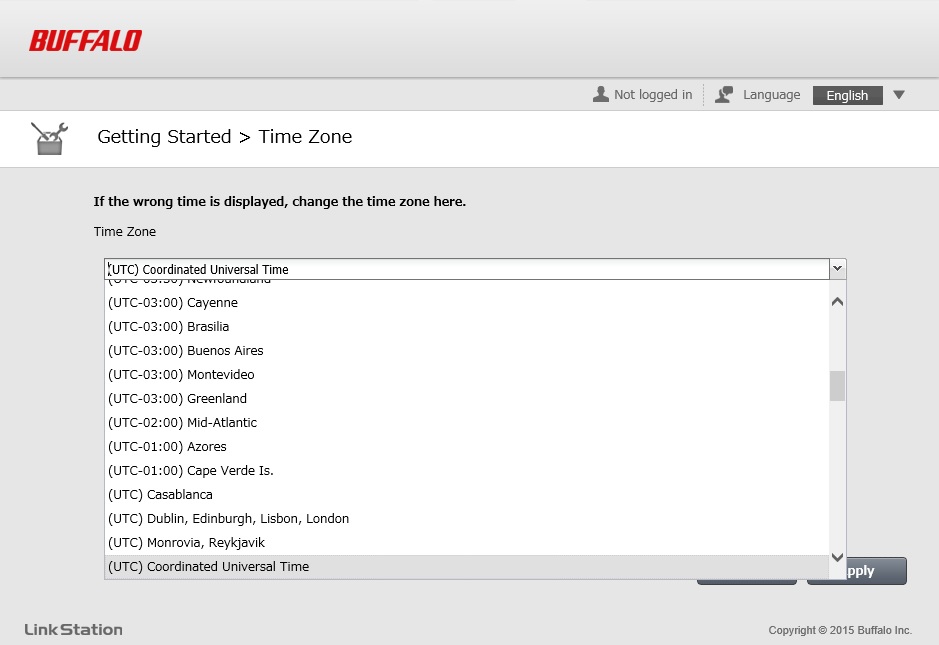Select (UTC-03:00) Cayenne time zone
This screenshot has height=645, width=939.
click(172, 303)
